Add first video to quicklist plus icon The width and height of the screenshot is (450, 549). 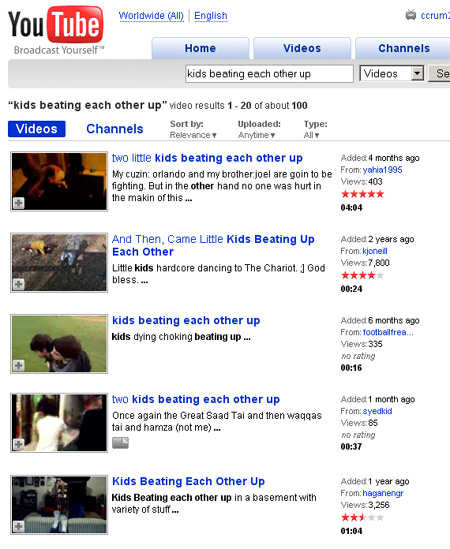19,203
